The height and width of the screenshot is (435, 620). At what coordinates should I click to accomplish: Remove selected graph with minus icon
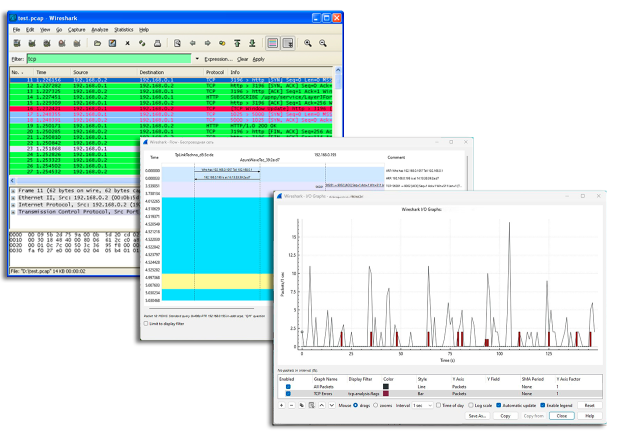(291, 405)
